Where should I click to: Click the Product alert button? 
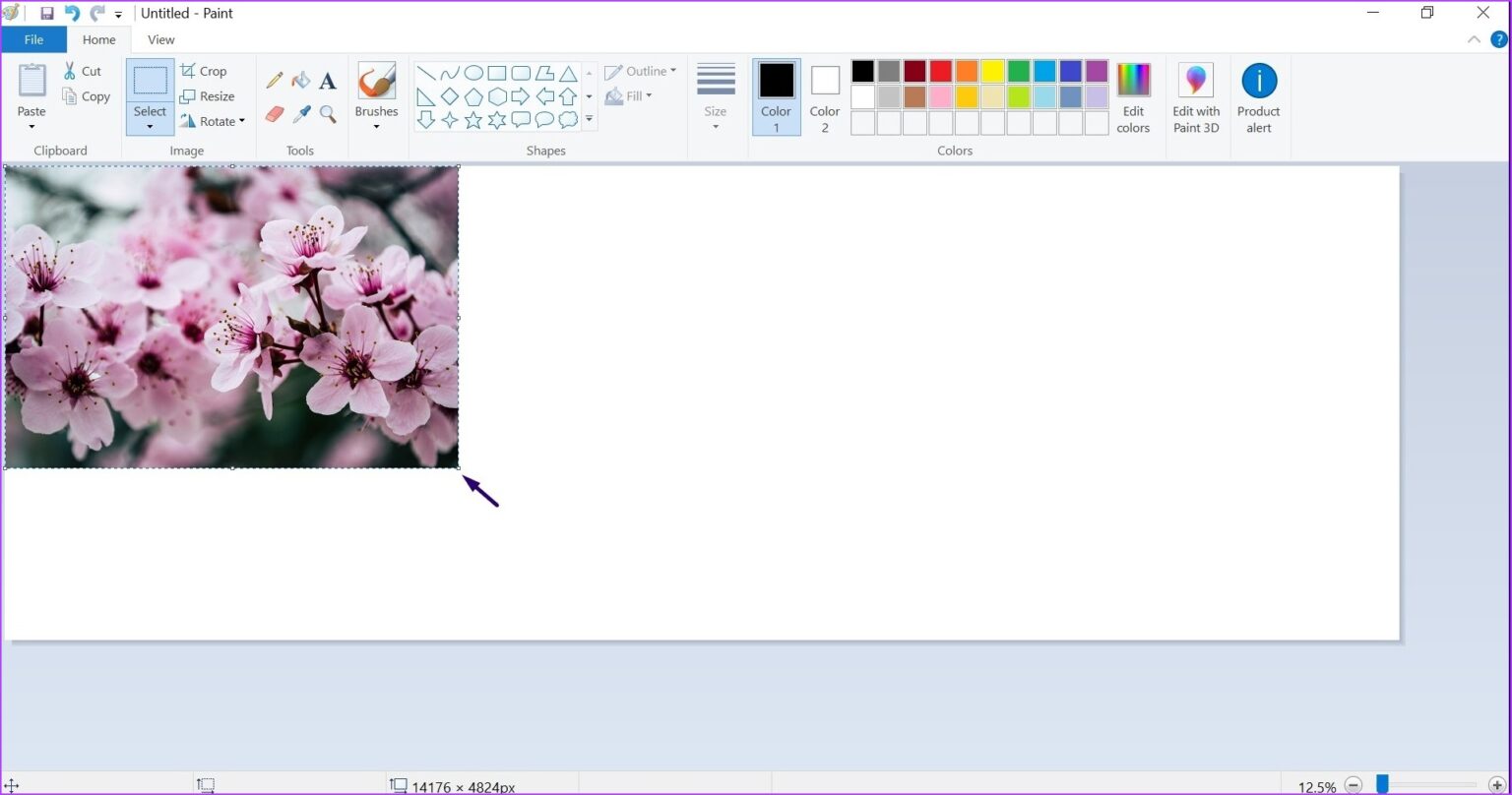pyautogui.click(x=1259, y=95)
